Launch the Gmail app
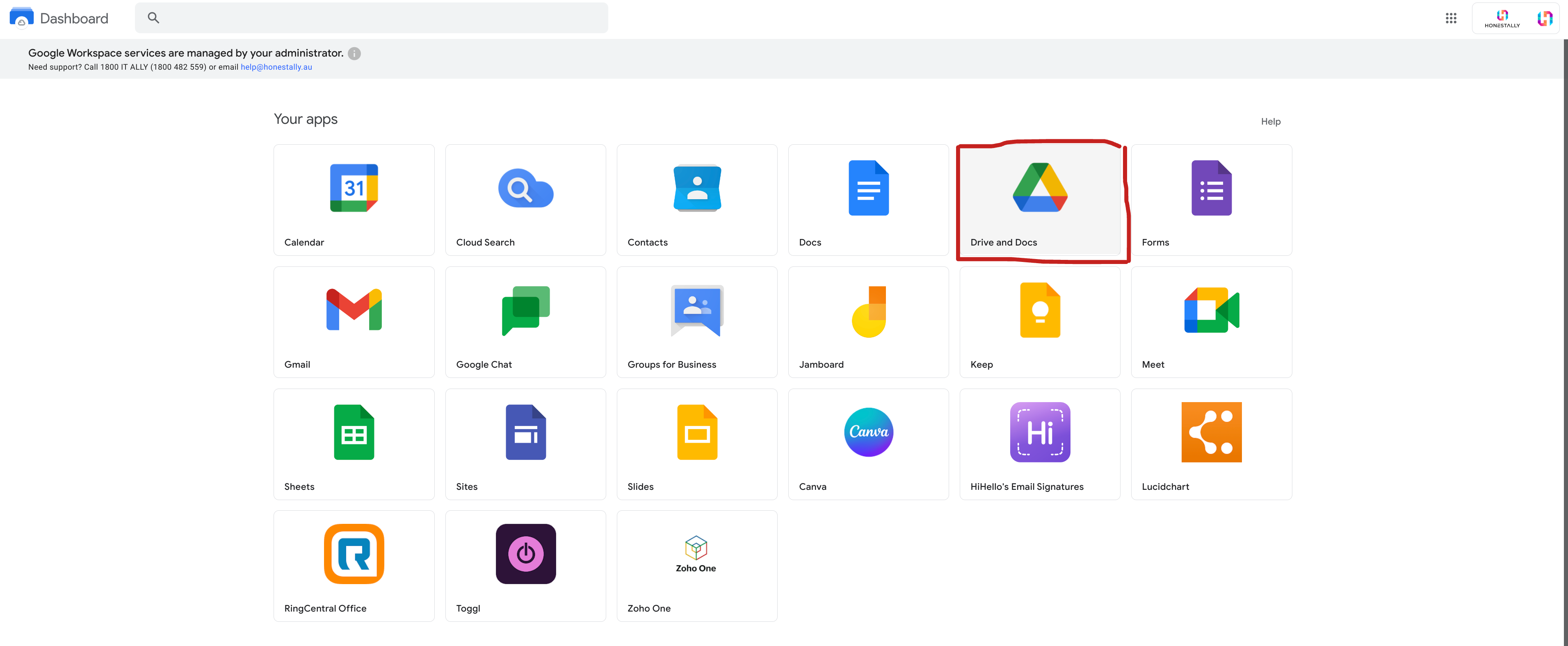This screenshot has width=1568, height=646. (x=354, y=310)
